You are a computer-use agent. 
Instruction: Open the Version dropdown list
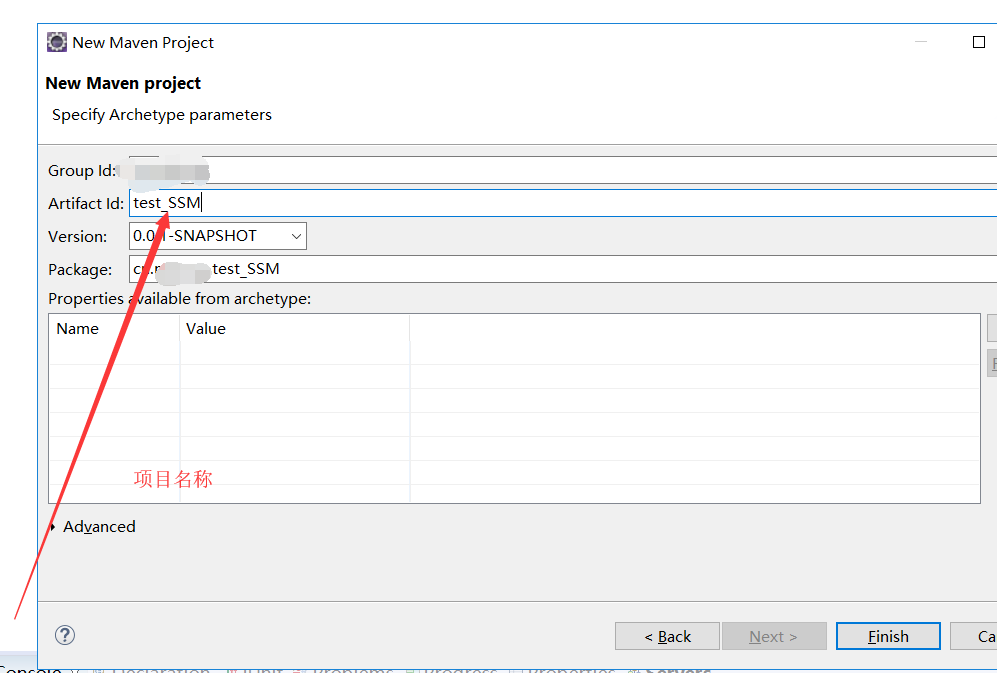[x=296, y=236]
